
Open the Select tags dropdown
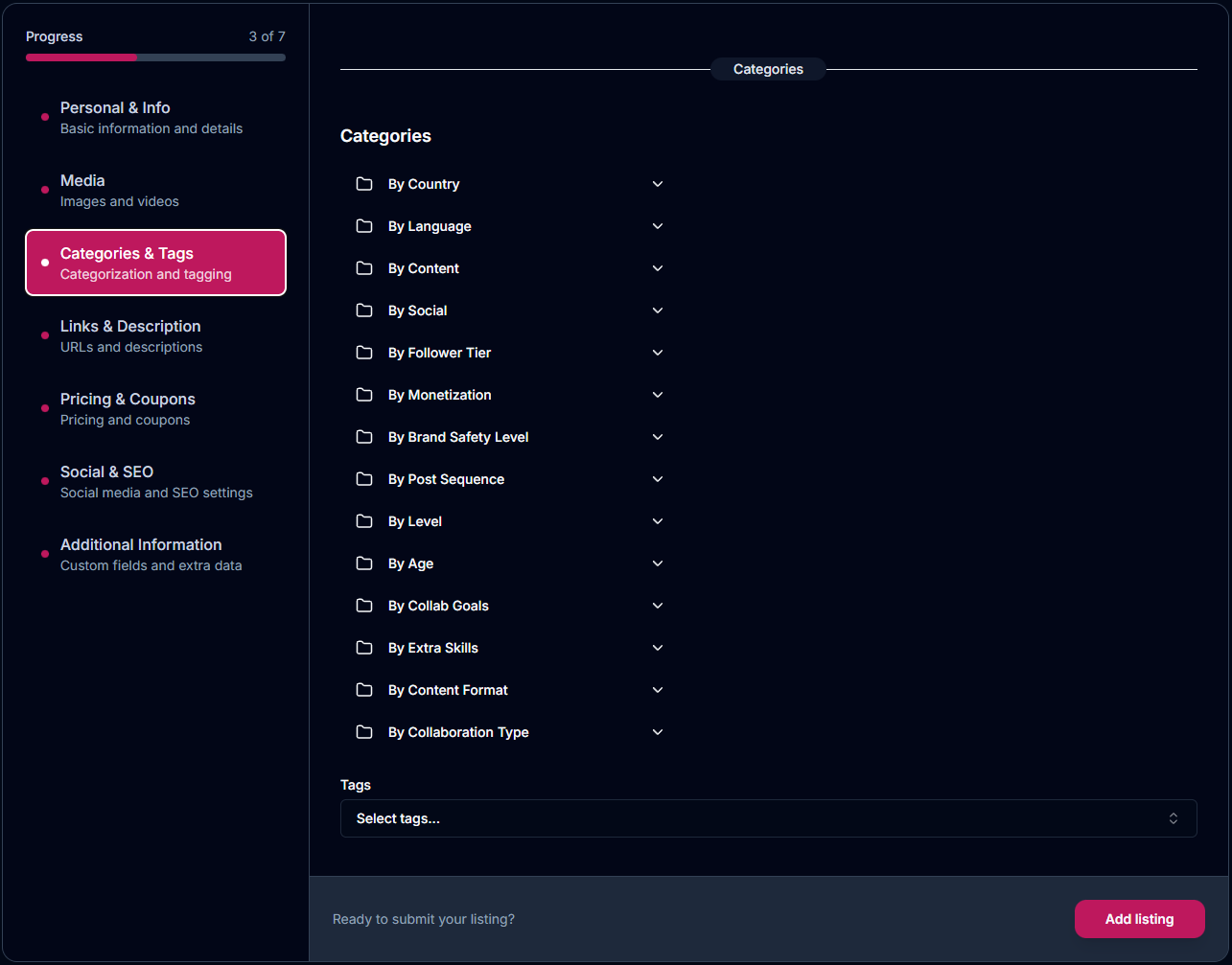[768, 818]
